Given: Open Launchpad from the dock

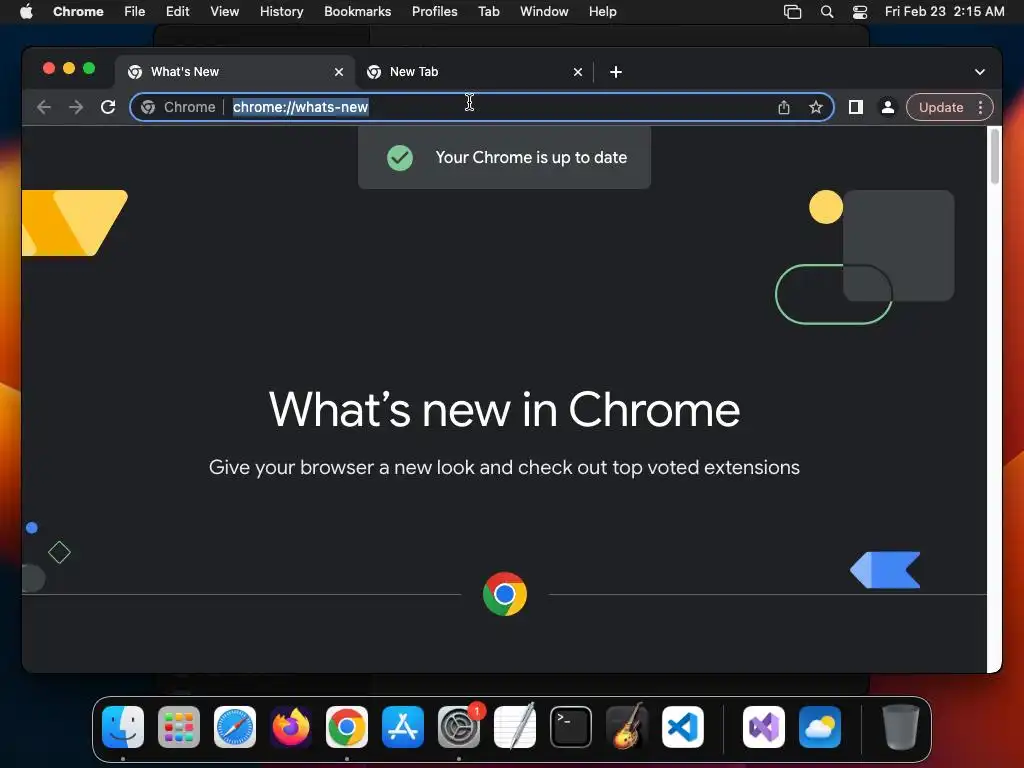Looking at the screenshot, I should (x=179, y=727).
